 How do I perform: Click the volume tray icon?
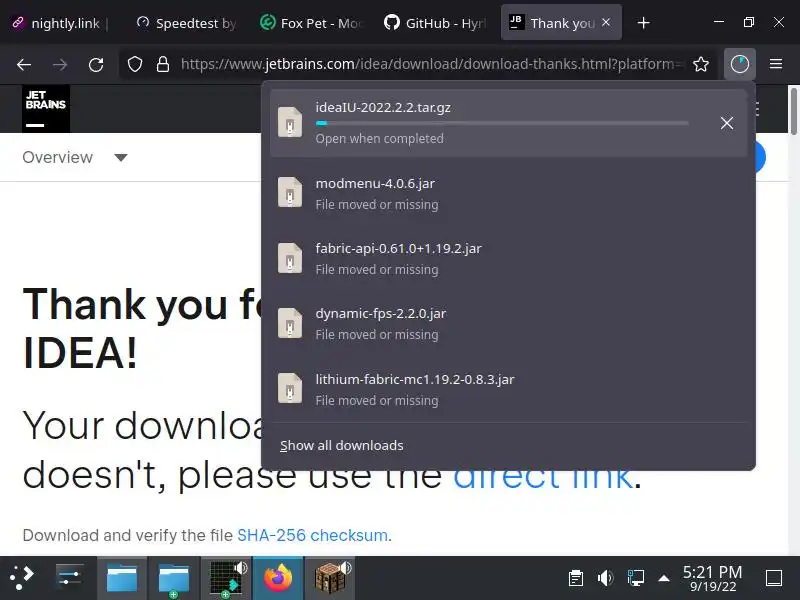[x=606, y=578]
